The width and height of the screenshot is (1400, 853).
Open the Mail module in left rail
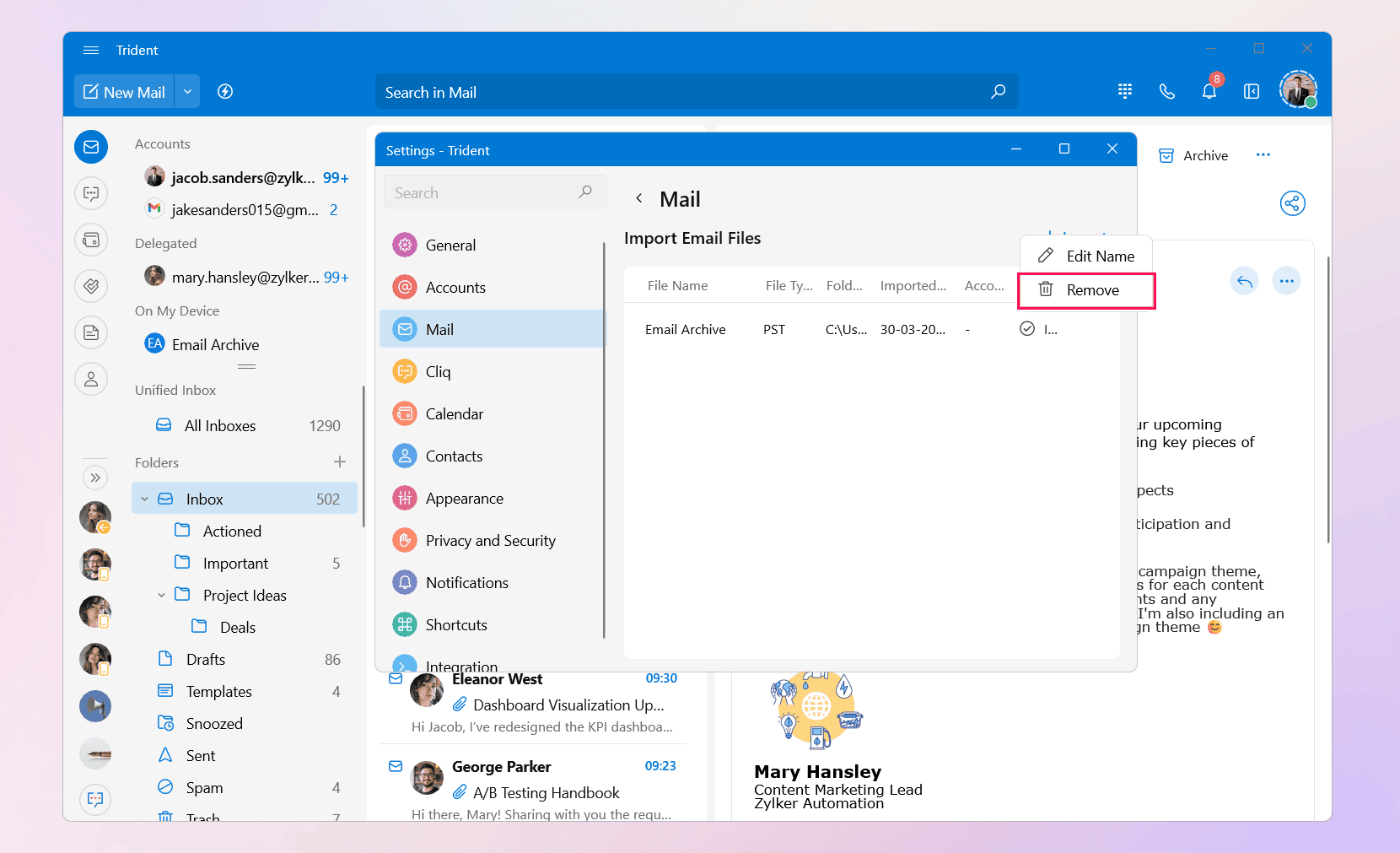pyautogui.click(x=91, y=147)
